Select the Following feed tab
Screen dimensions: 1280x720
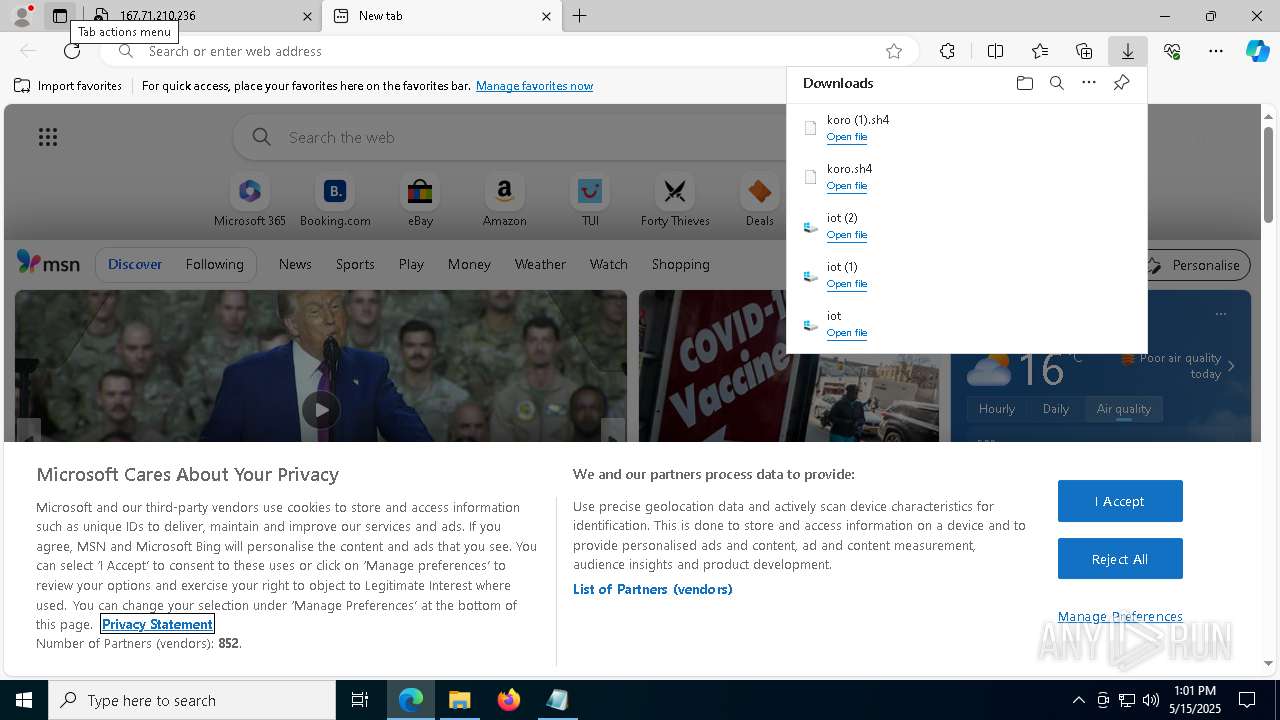[214, 264]
